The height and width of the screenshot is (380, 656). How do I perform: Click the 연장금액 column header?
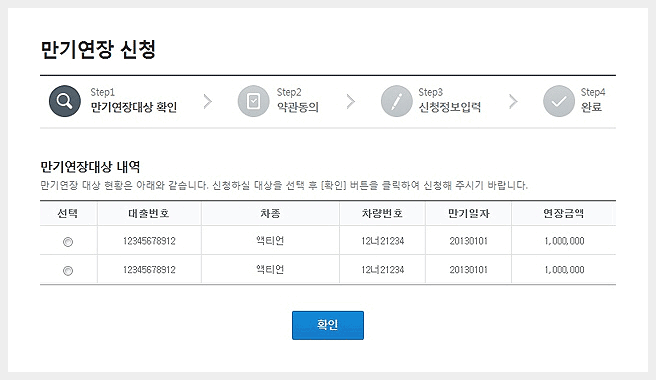click(x=564, y=213)
